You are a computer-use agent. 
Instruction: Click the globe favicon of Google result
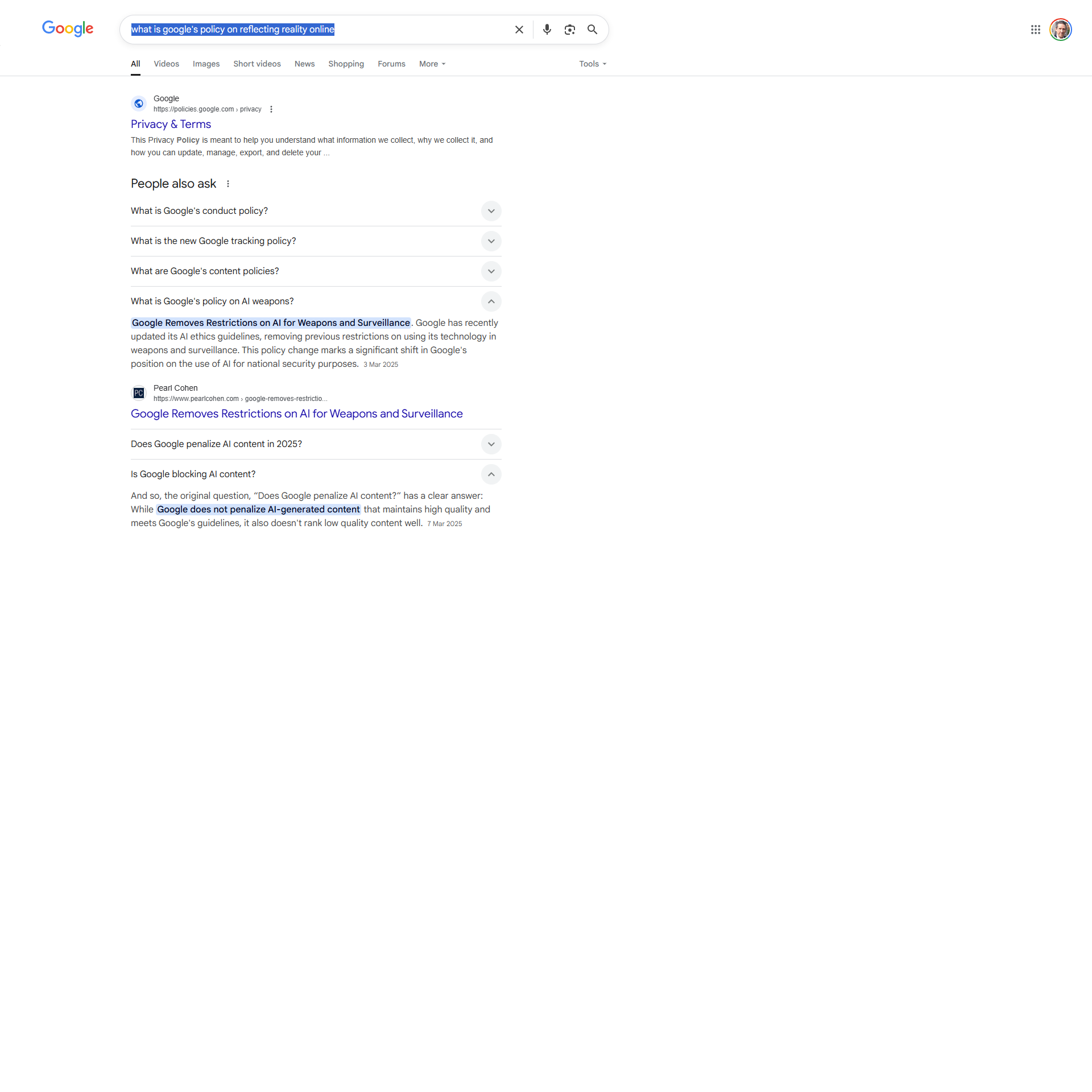[139, 104]
